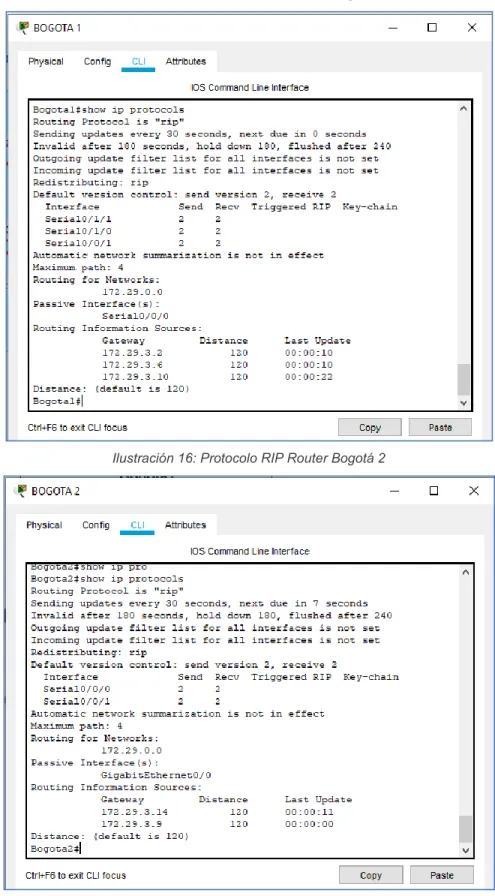The width and height of the screenshot is (495, 896).
Task: Click passive interface Serial0/0/0 in BOGOTA 1
Action: (135, 316)
